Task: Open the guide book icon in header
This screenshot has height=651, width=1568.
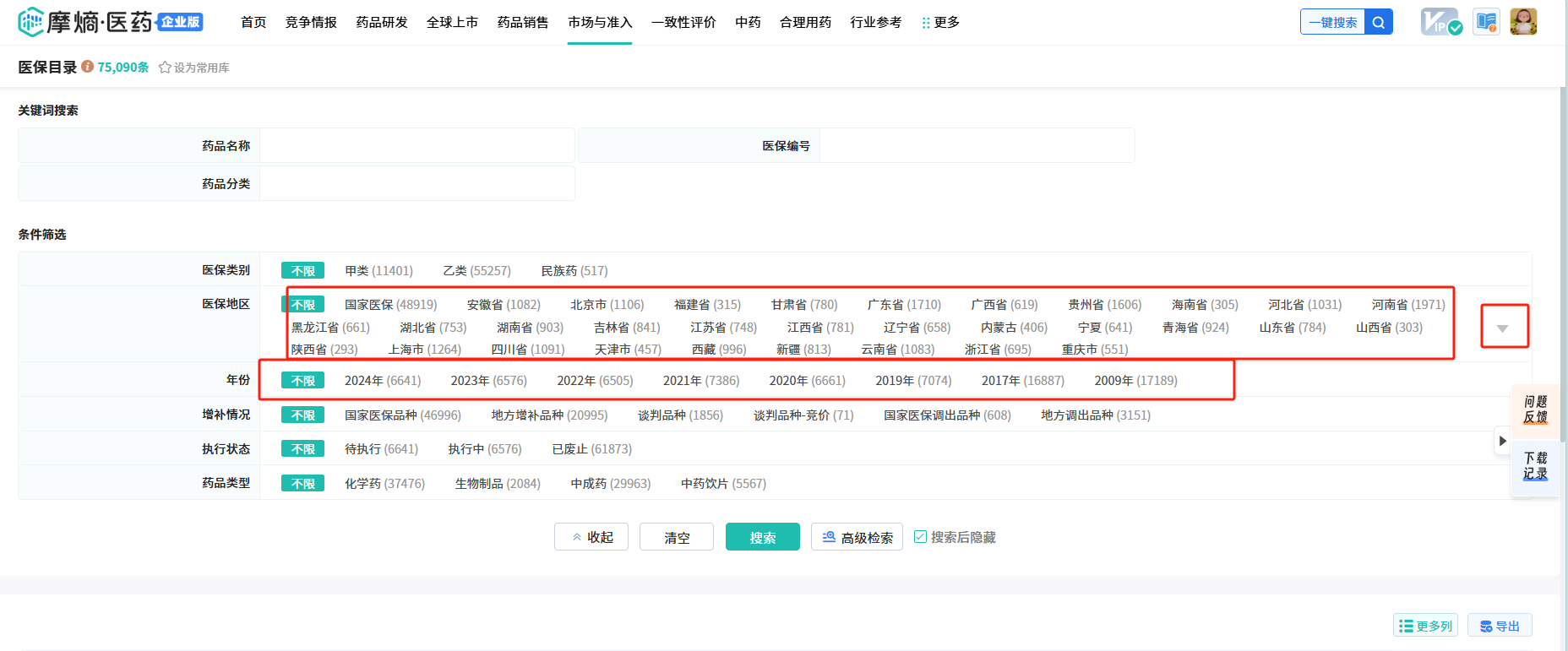Action: 1486,22
